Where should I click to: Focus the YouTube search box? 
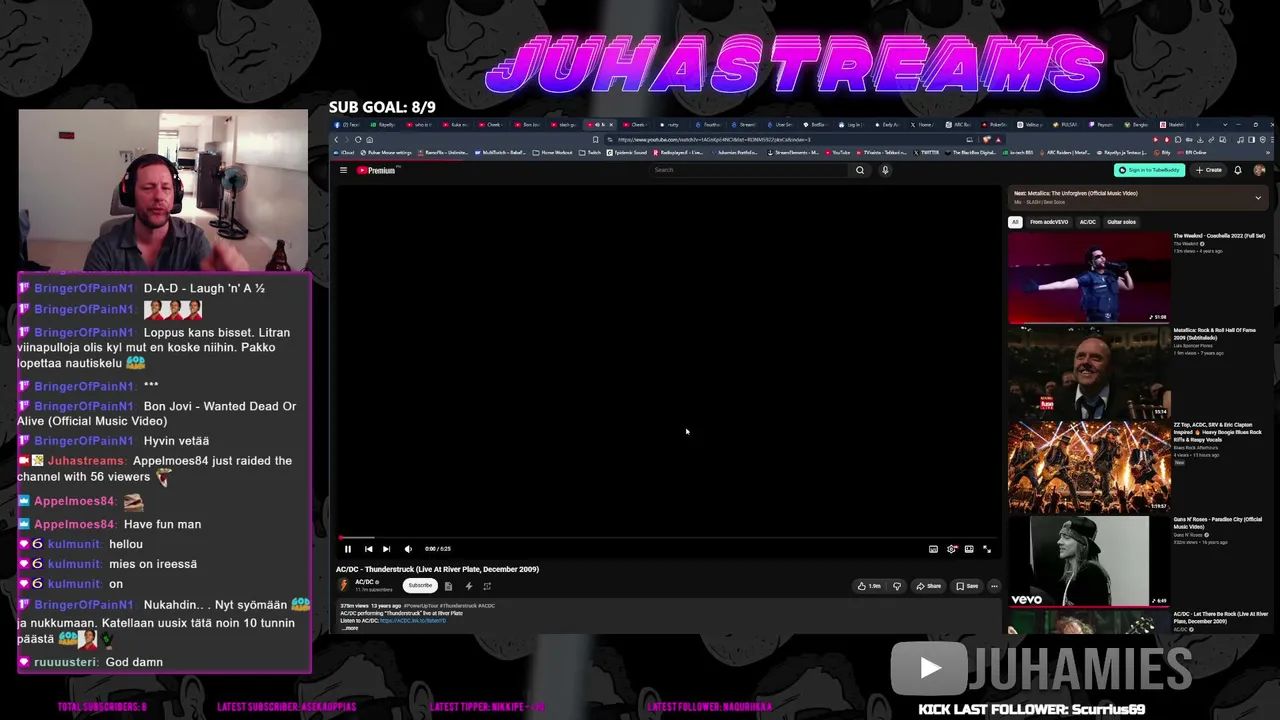pyautogui.click(x=750, y=170)
